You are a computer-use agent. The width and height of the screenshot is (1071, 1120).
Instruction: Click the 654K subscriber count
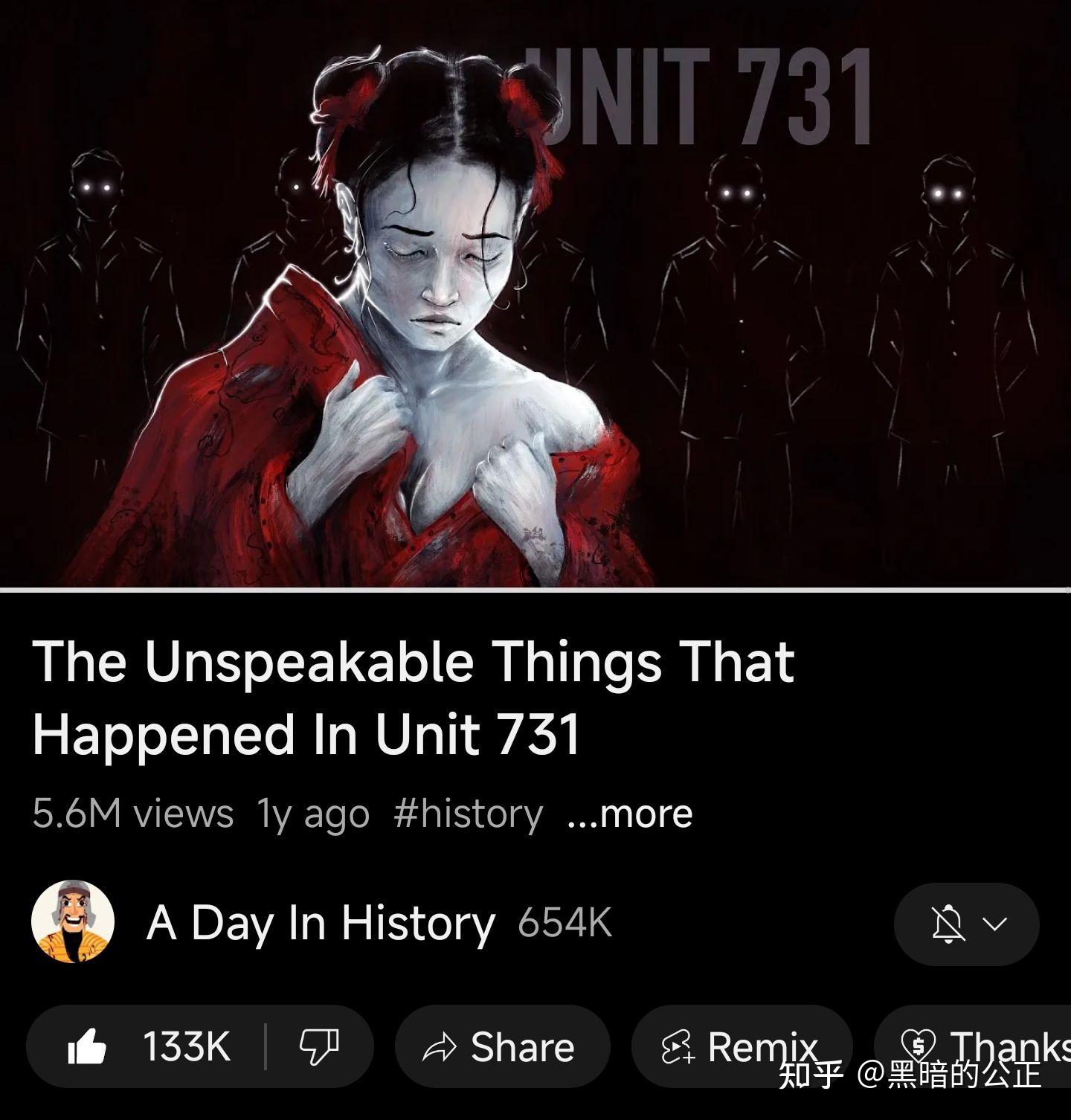pos(565,923)
